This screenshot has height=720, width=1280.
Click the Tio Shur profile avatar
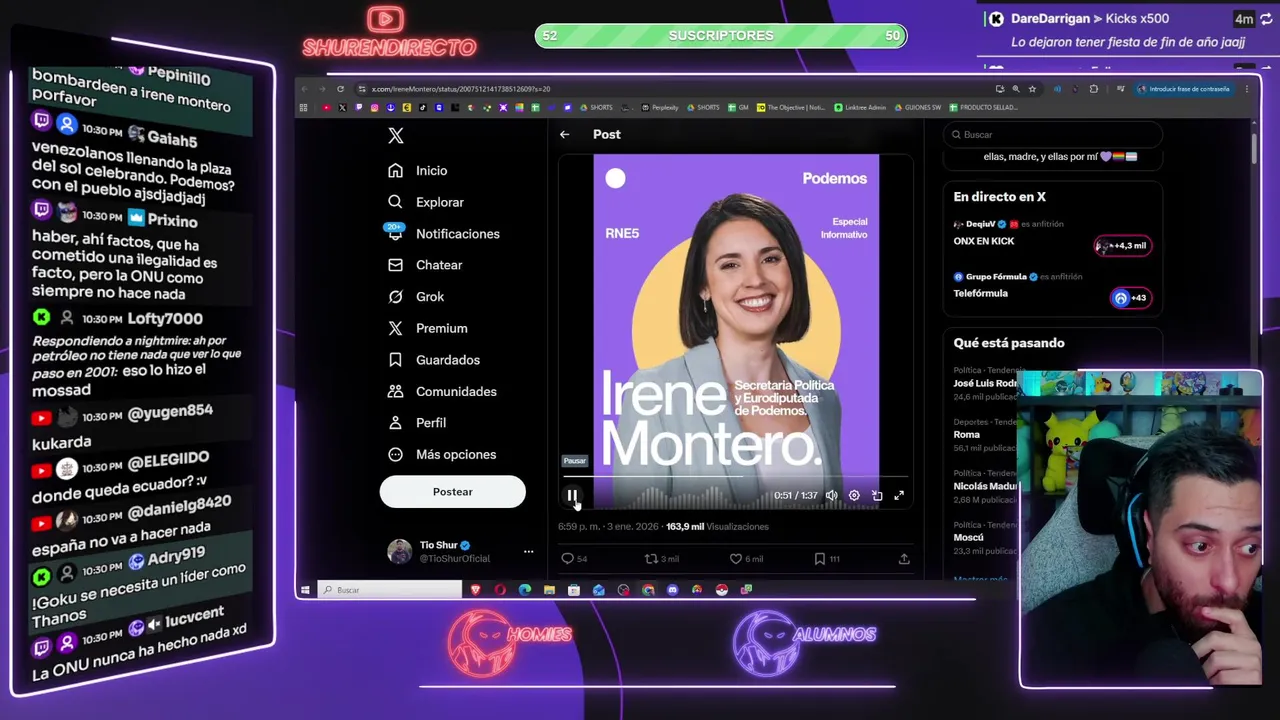point(399,552)
